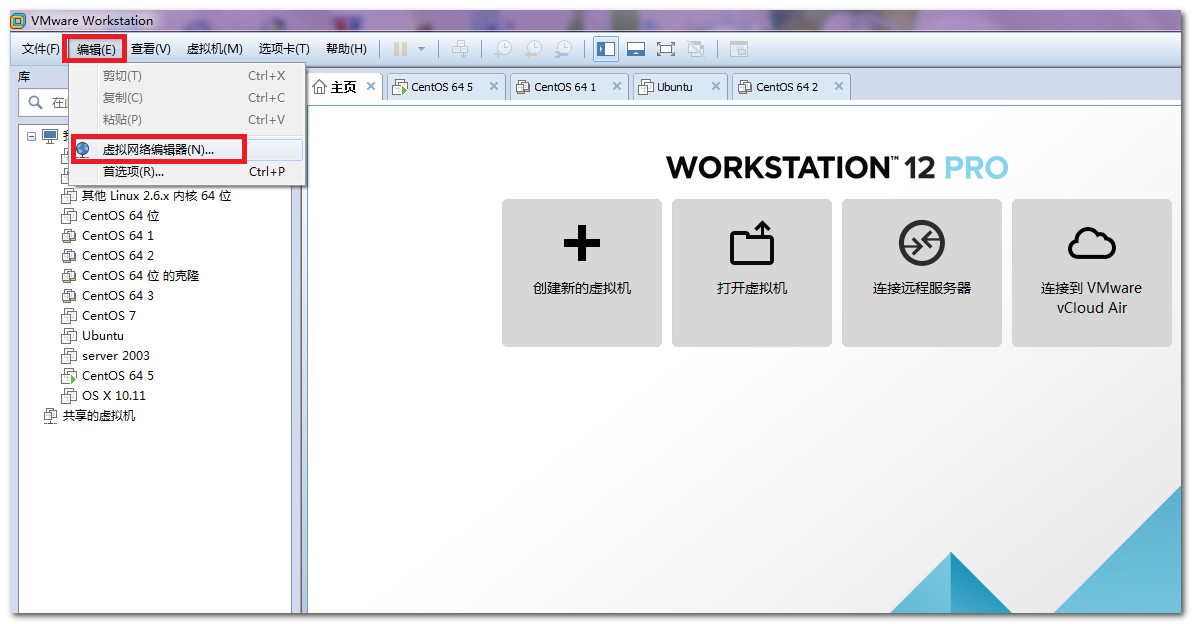The width and height of the screenshot is (1192, 624).
Task: Click the pause virtual machine toolbar icon
Action: (400, 49)
